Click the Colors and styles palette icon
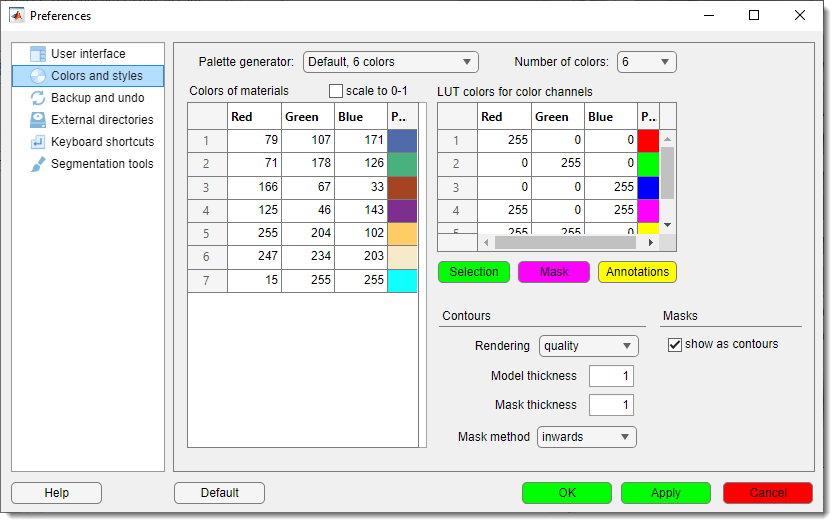The width and height of the screenshot is (836, 525). 38,76
